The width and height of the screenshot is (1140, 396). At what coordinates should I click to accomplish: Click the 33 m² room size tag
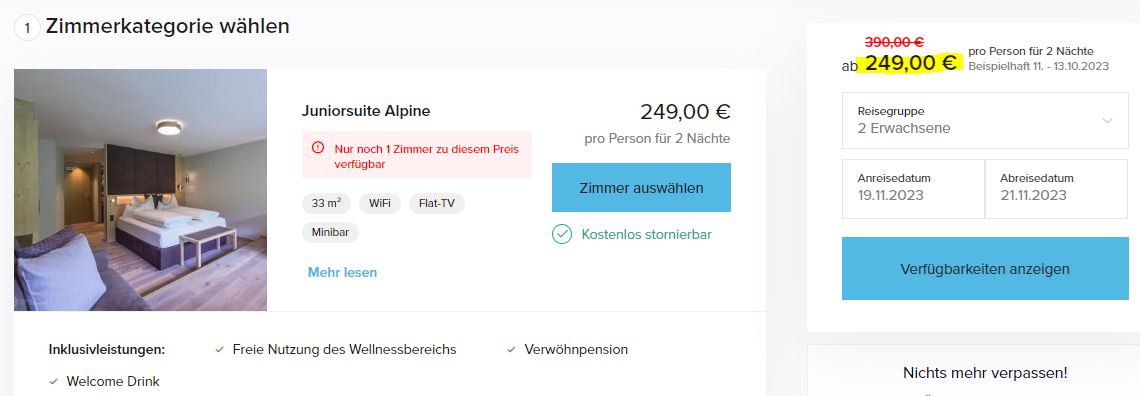pos(326,203)
